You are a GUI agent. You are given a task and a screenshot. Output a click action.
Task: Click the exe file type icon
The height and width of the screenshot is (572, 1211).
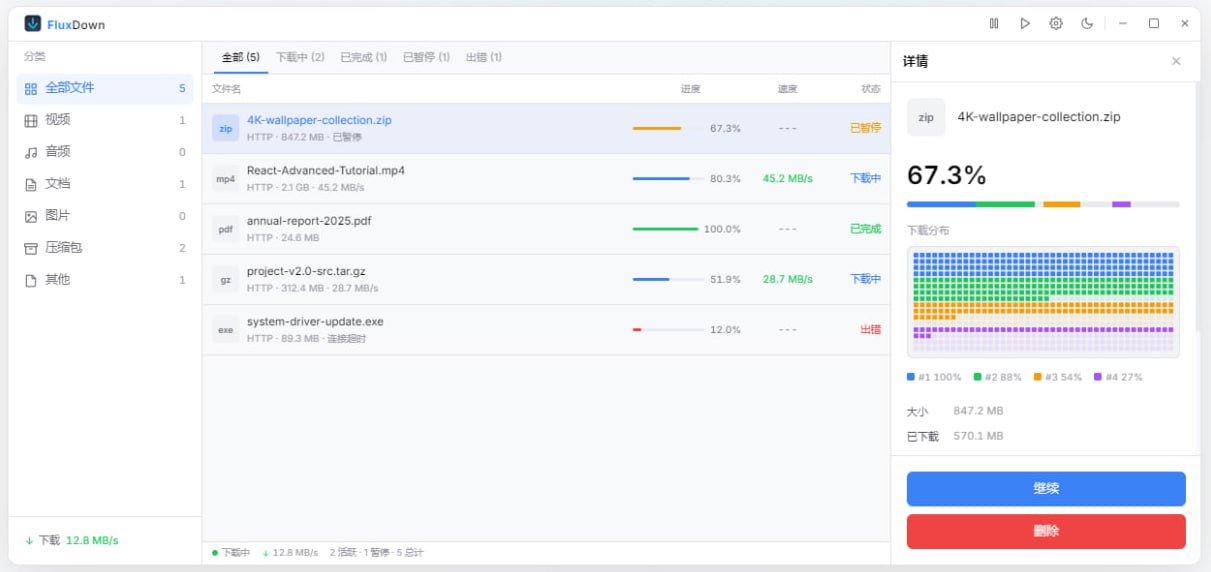click(226, 330)
